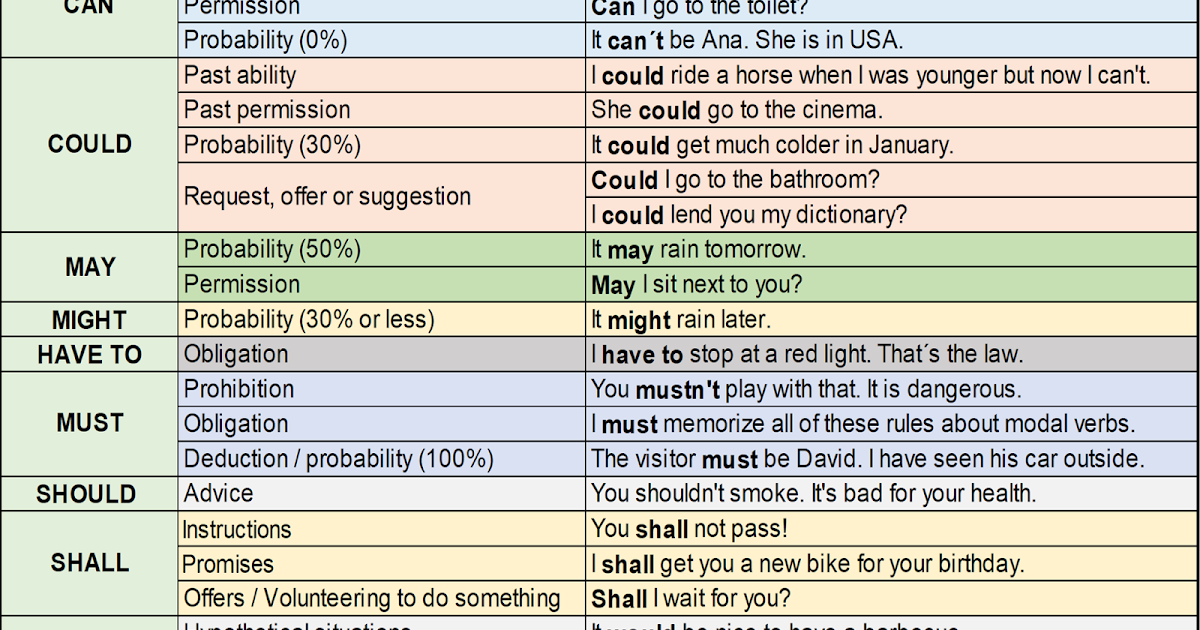Image resolution: width=1200 pixels, height=630 pixels.
Task: Select the 'Past ability' cell
Action: [x=381, y=75]
